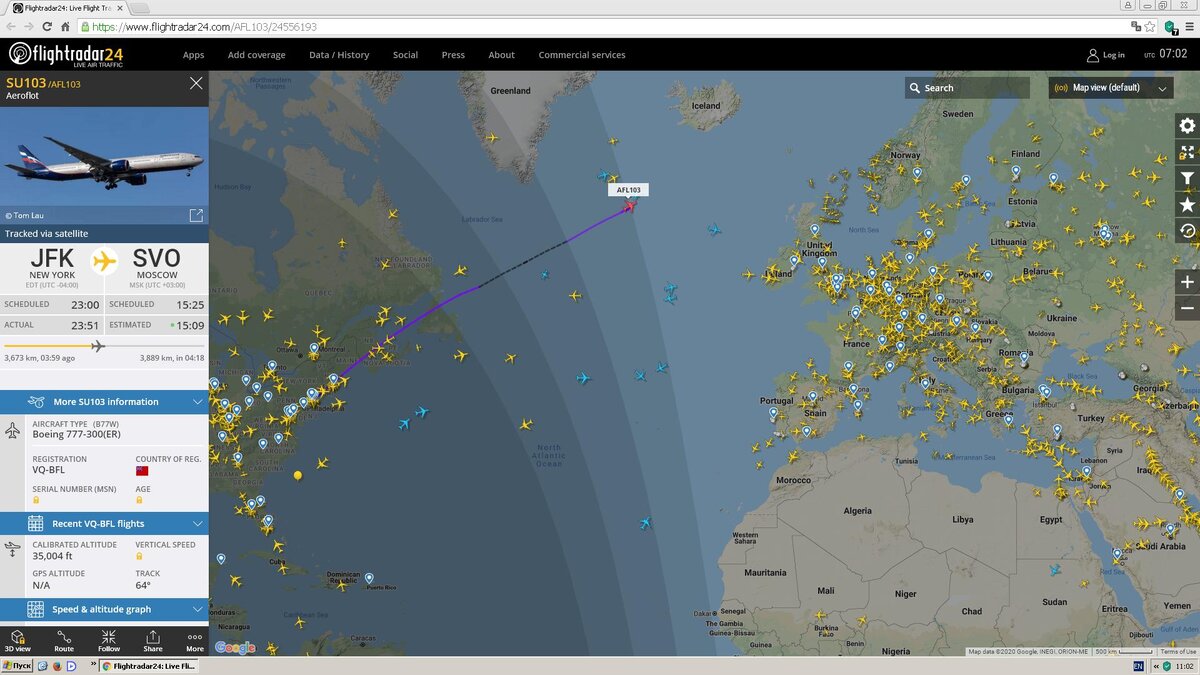The height and width of the screenshot is (675, 1200).
Task: Click the EN language indicator in tray
Action: pos(1138,666)
